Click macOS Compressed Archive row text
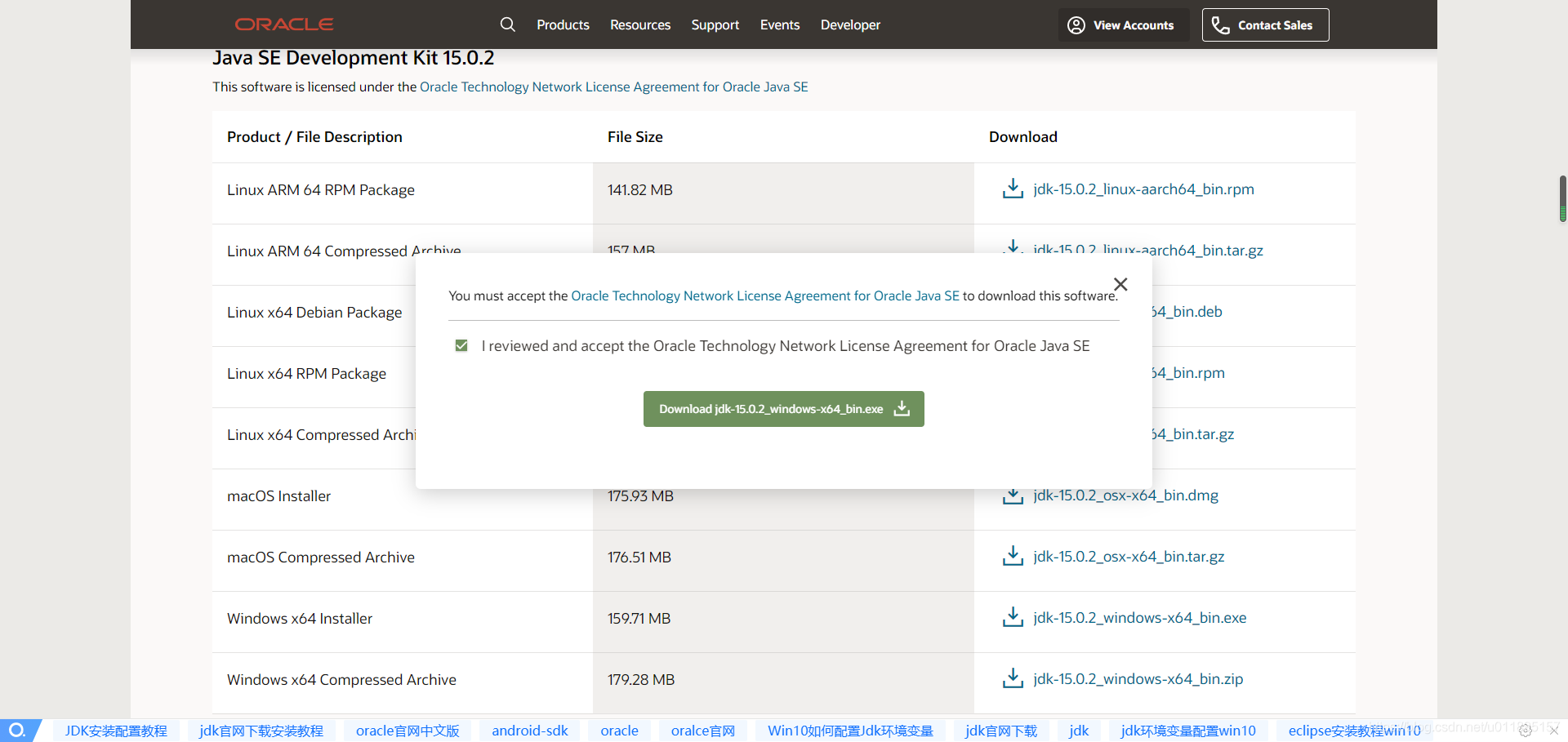 pos(321,557)
